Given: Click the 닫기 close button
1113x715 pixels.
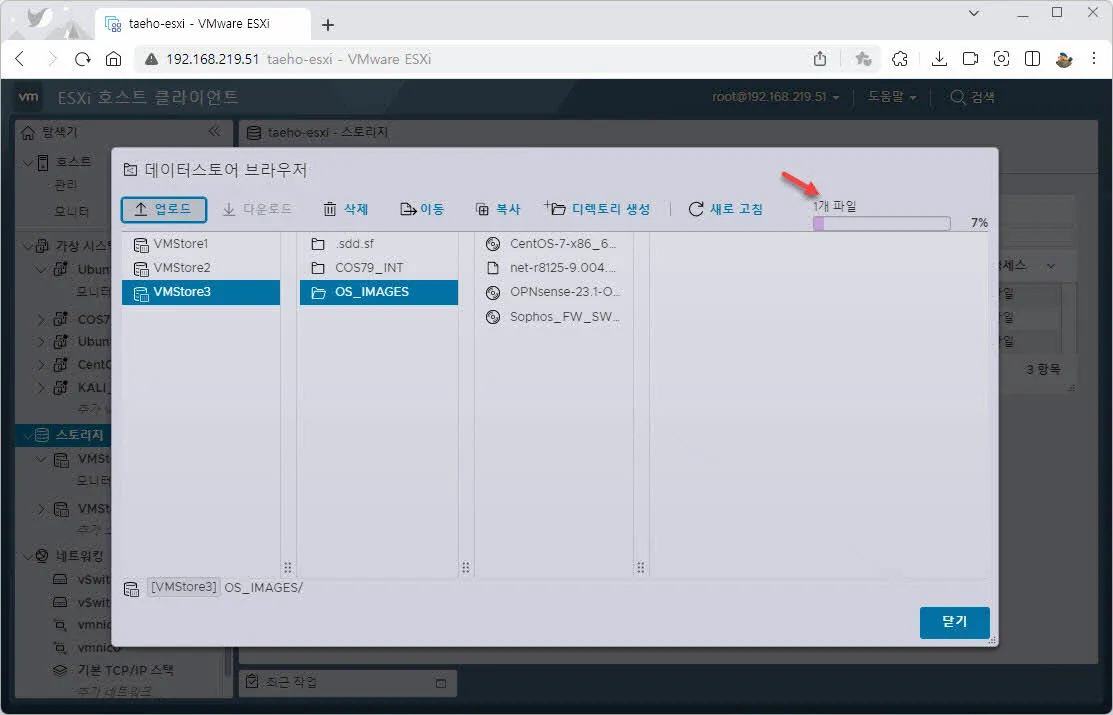Looking at the screenshot, I should coord(954,622).
